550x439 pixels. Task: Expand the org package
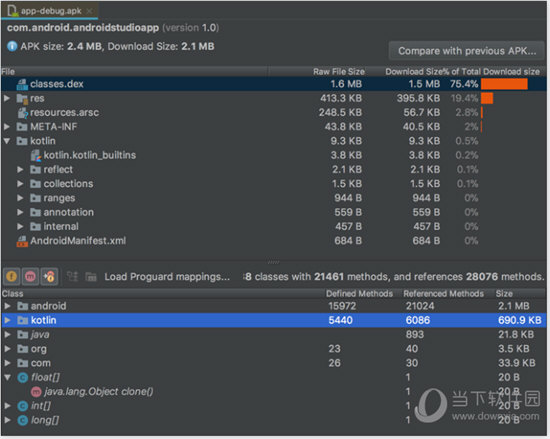7,349
